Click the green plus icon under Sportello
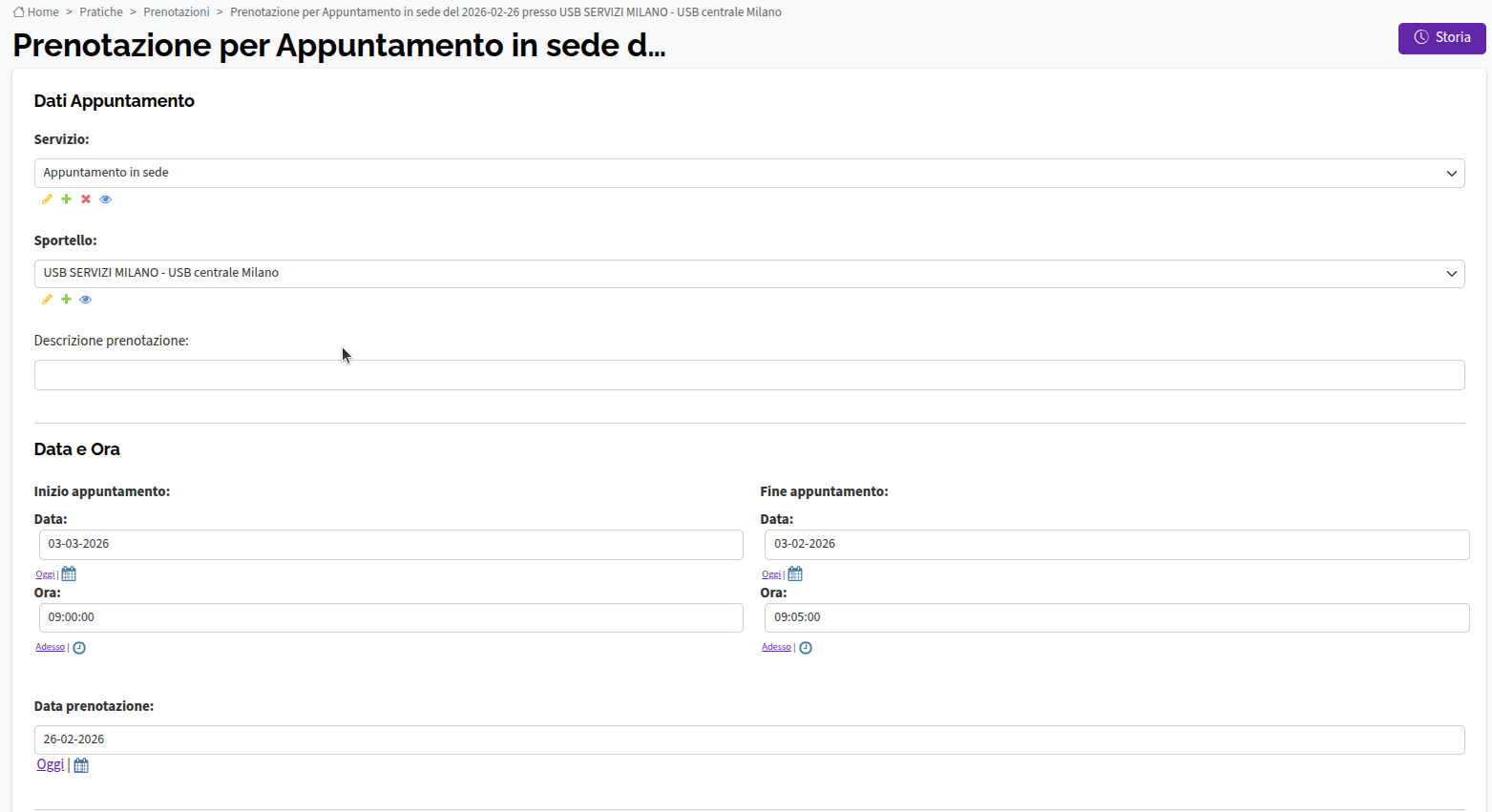 point(66,300)
